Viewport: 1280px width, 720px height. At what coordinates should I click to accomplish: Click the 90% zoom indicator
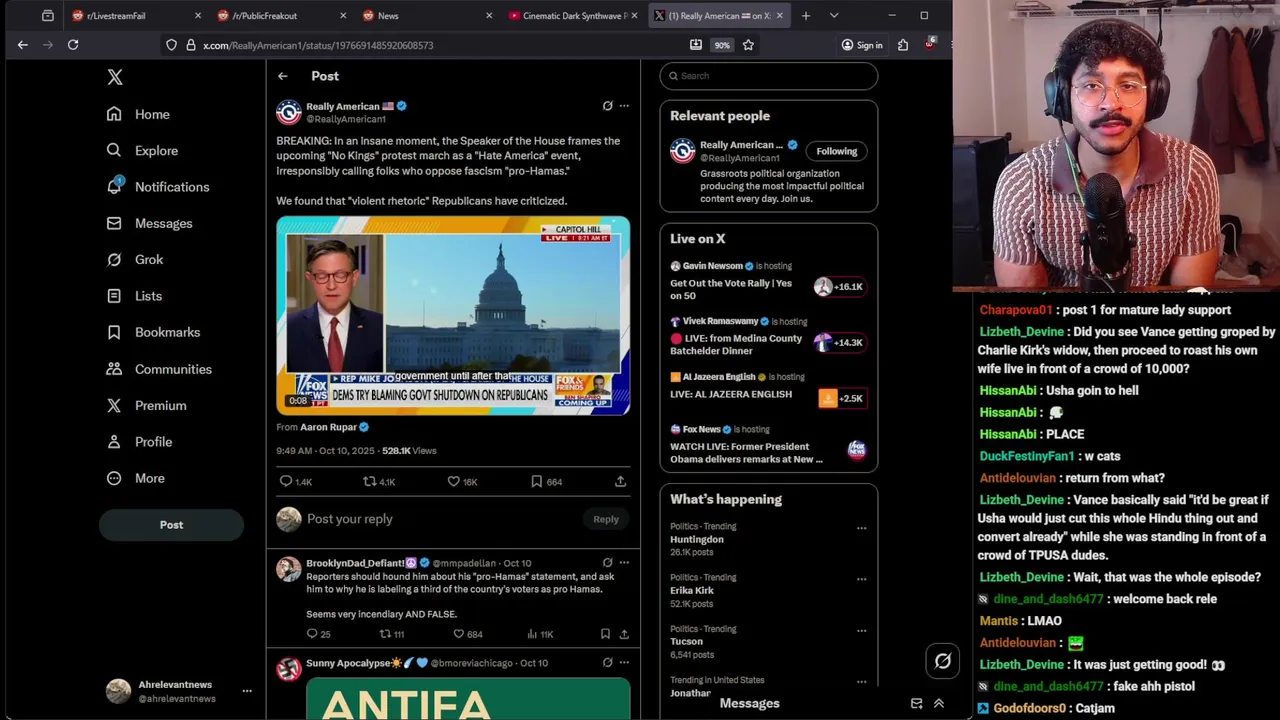click(722, 45)
